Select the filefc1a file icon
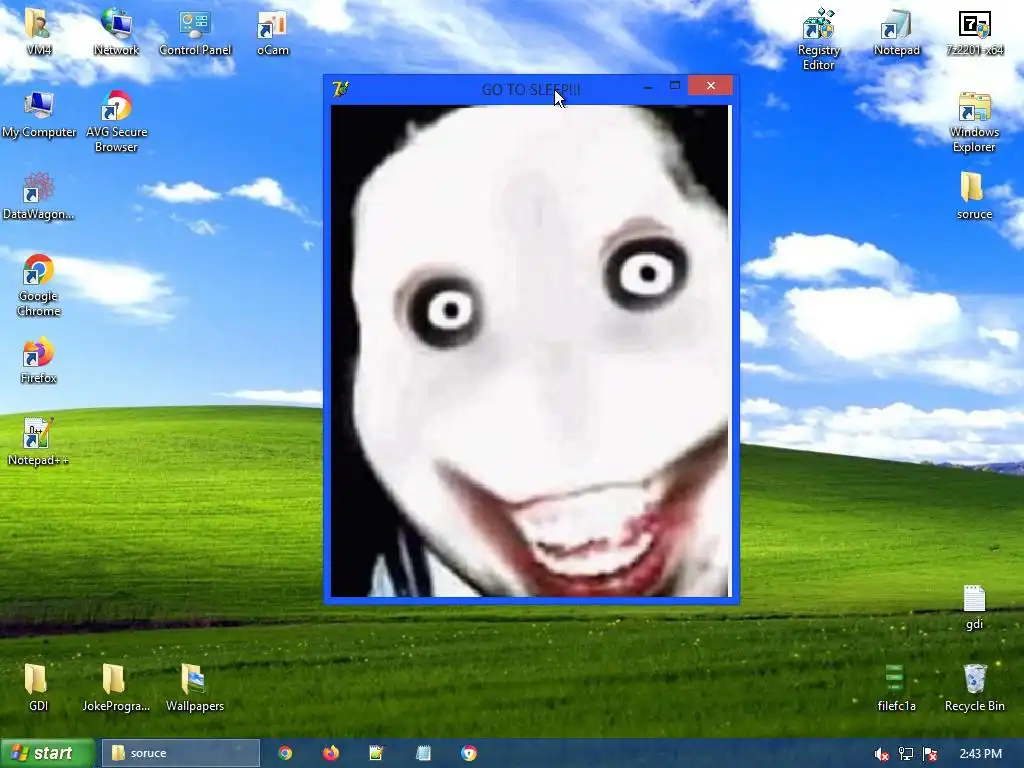1024x768 pixels. pos(897,688)
